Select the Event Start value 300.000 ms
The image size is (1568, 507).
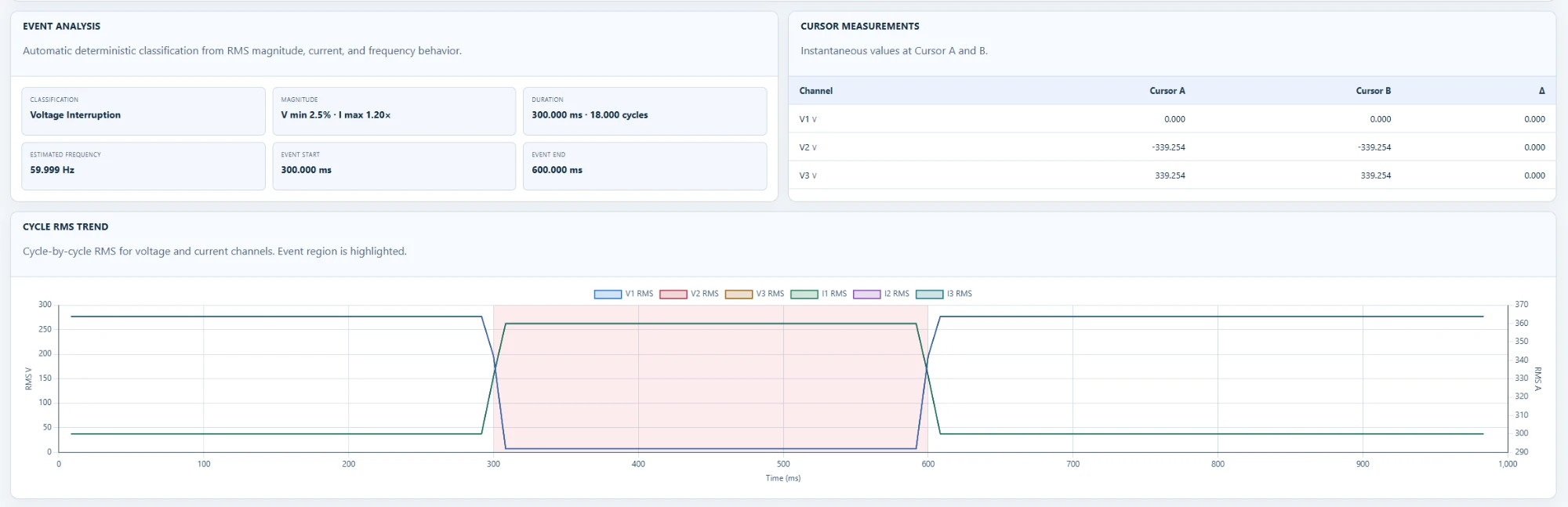(x=306, y=170)
